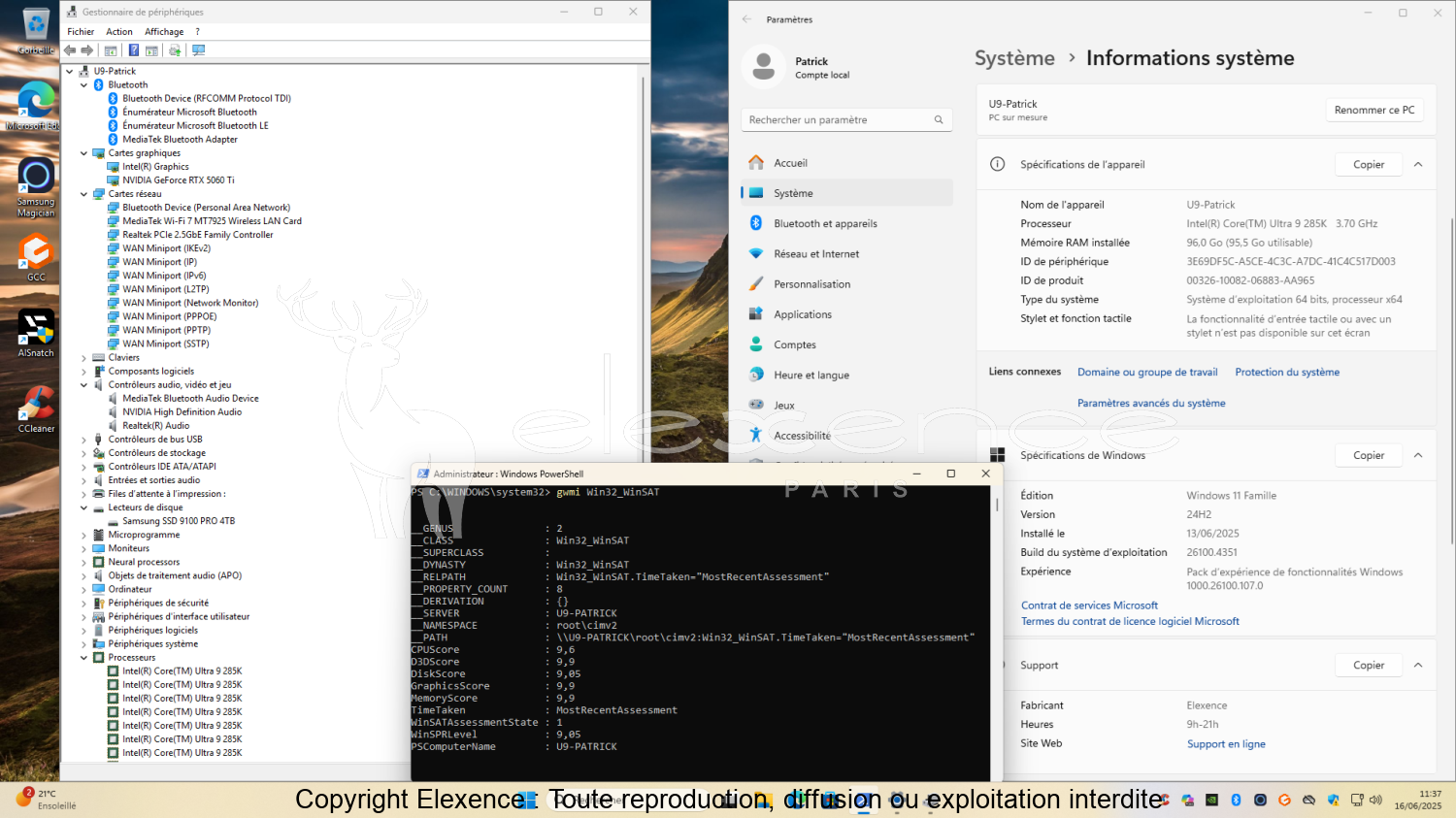The height and width of the screenshot is (818, 1456).
Task: Open the Support en ligne link
Action: click(x=1226, y=744)
